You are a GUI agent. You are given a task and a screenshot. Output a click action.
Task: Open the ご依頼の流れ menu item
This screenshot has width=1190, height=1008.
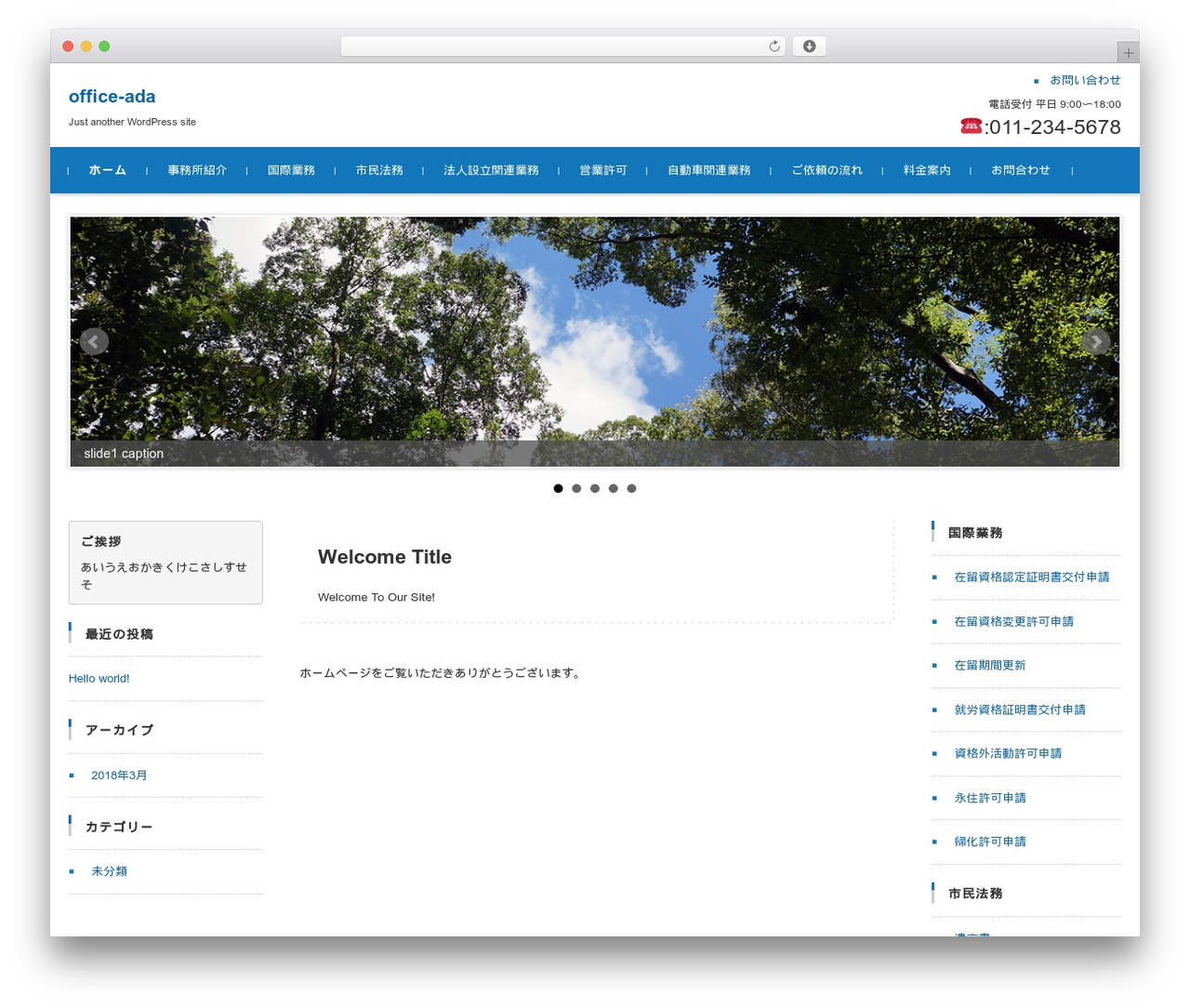827,170
